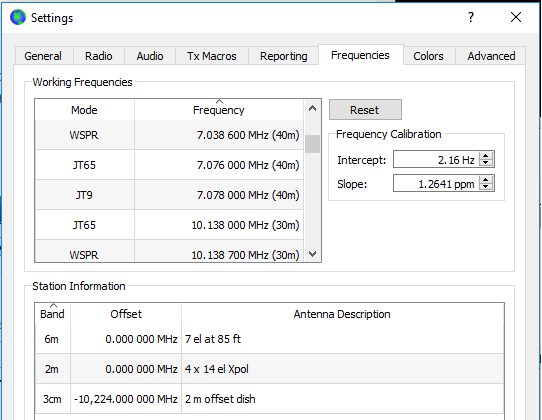Screen dimensions: 542x420
Task: Sort by the Frequency column header
Action: point(219,110)
